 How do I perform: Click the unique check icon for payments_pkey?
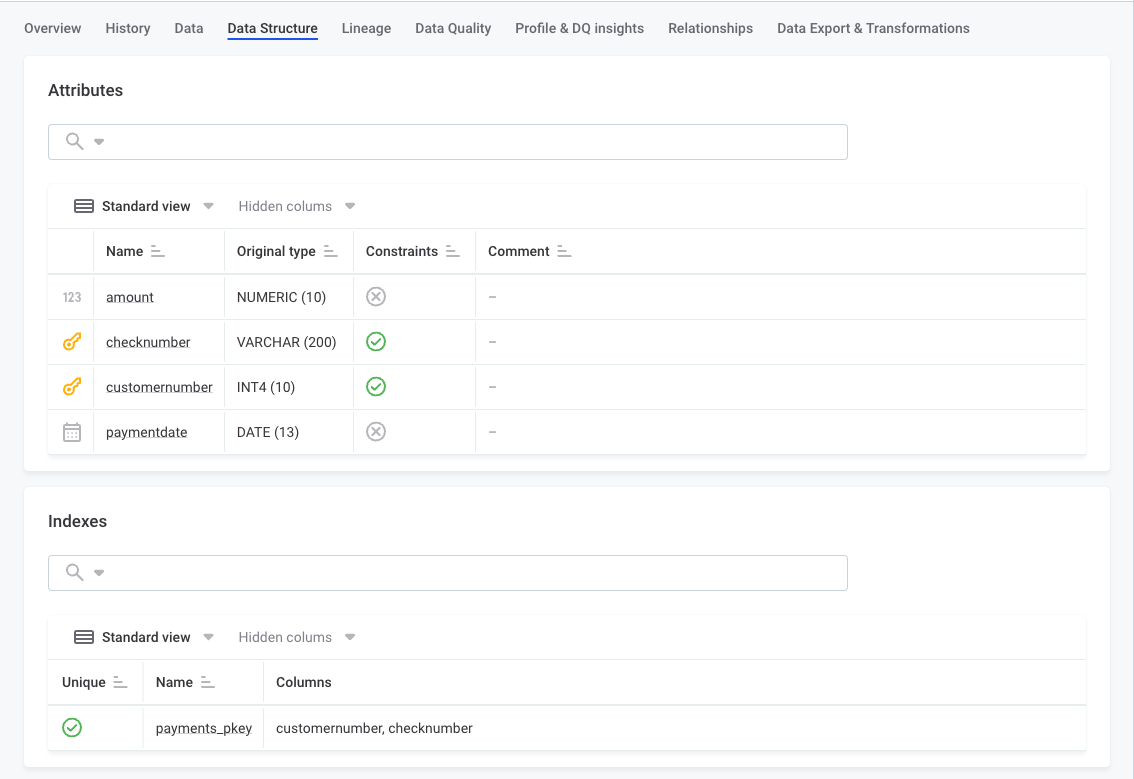72,728
